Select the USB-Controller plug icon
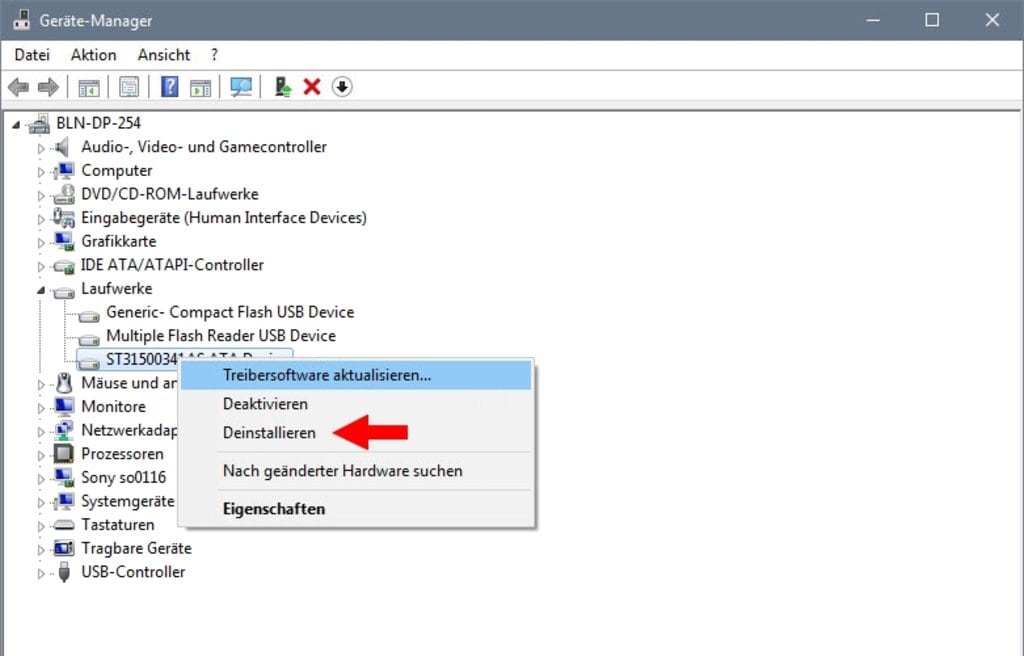 tap(64, 572)
